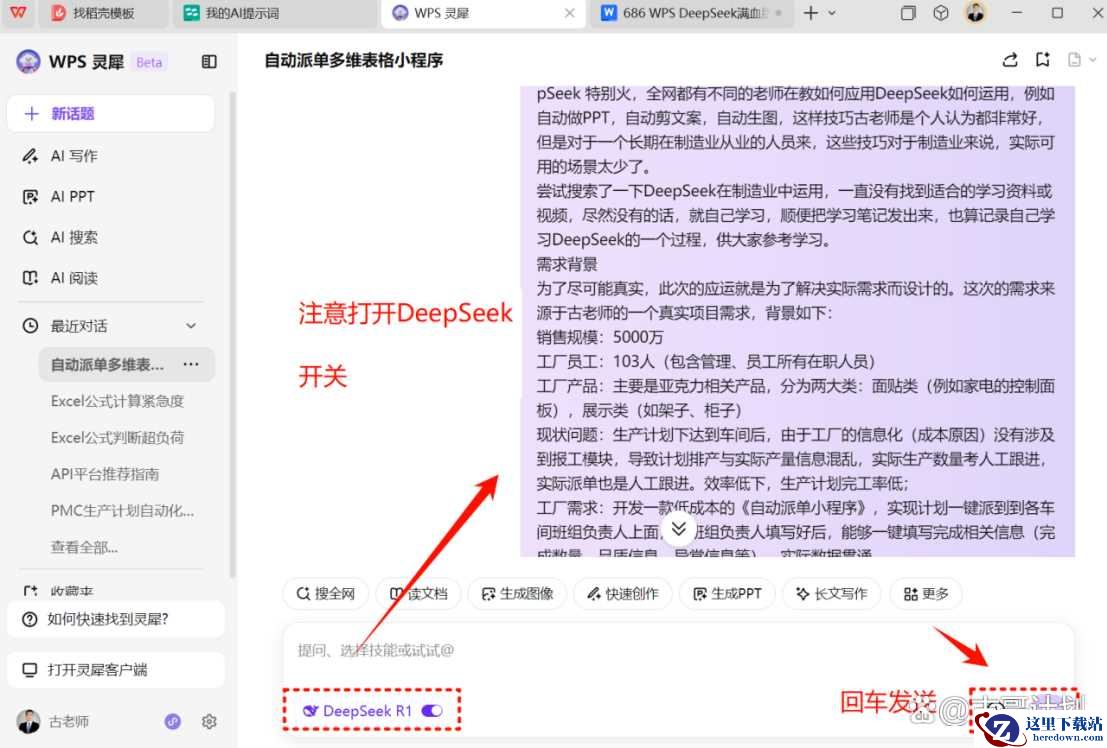Viewport: 1107px width, 748px height.
Task: Click 如何快速找到灵犀?
Action: (x=116, y=619)
